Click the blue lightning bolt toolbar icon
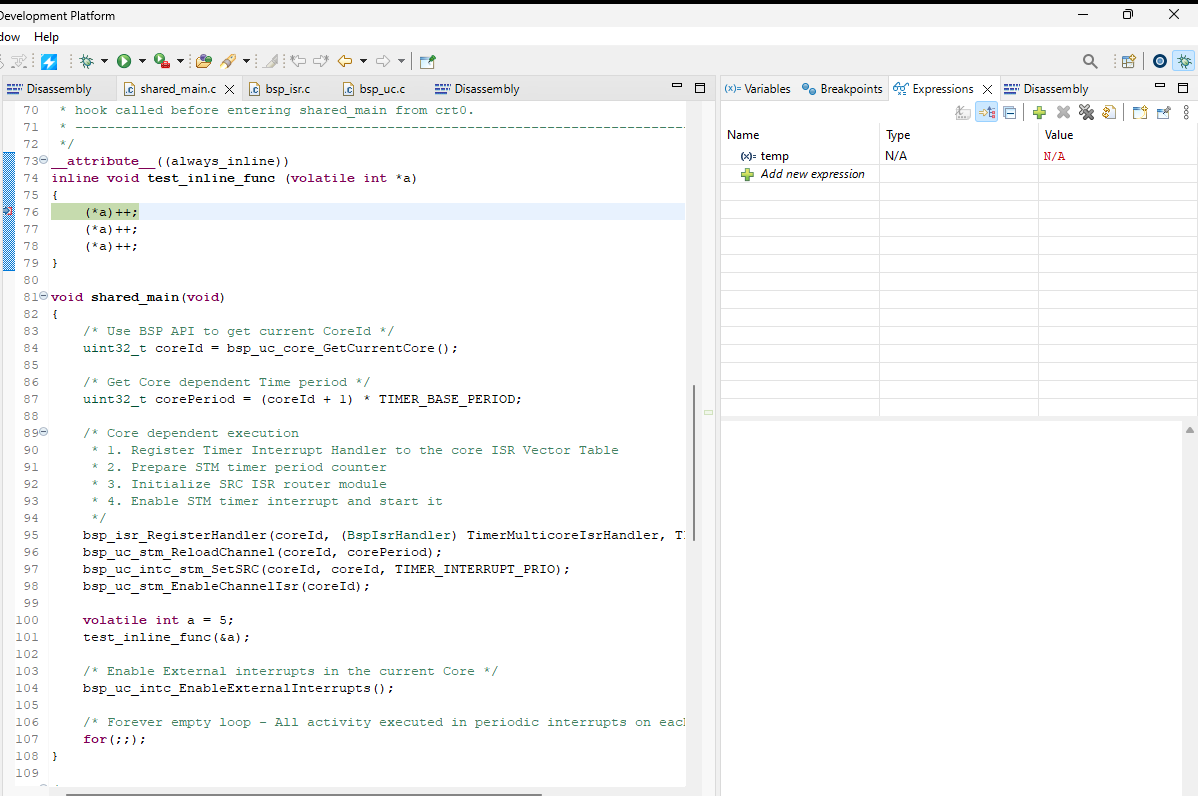The image size is (1198, 796). pyautogui.click(x=48, y=61)
